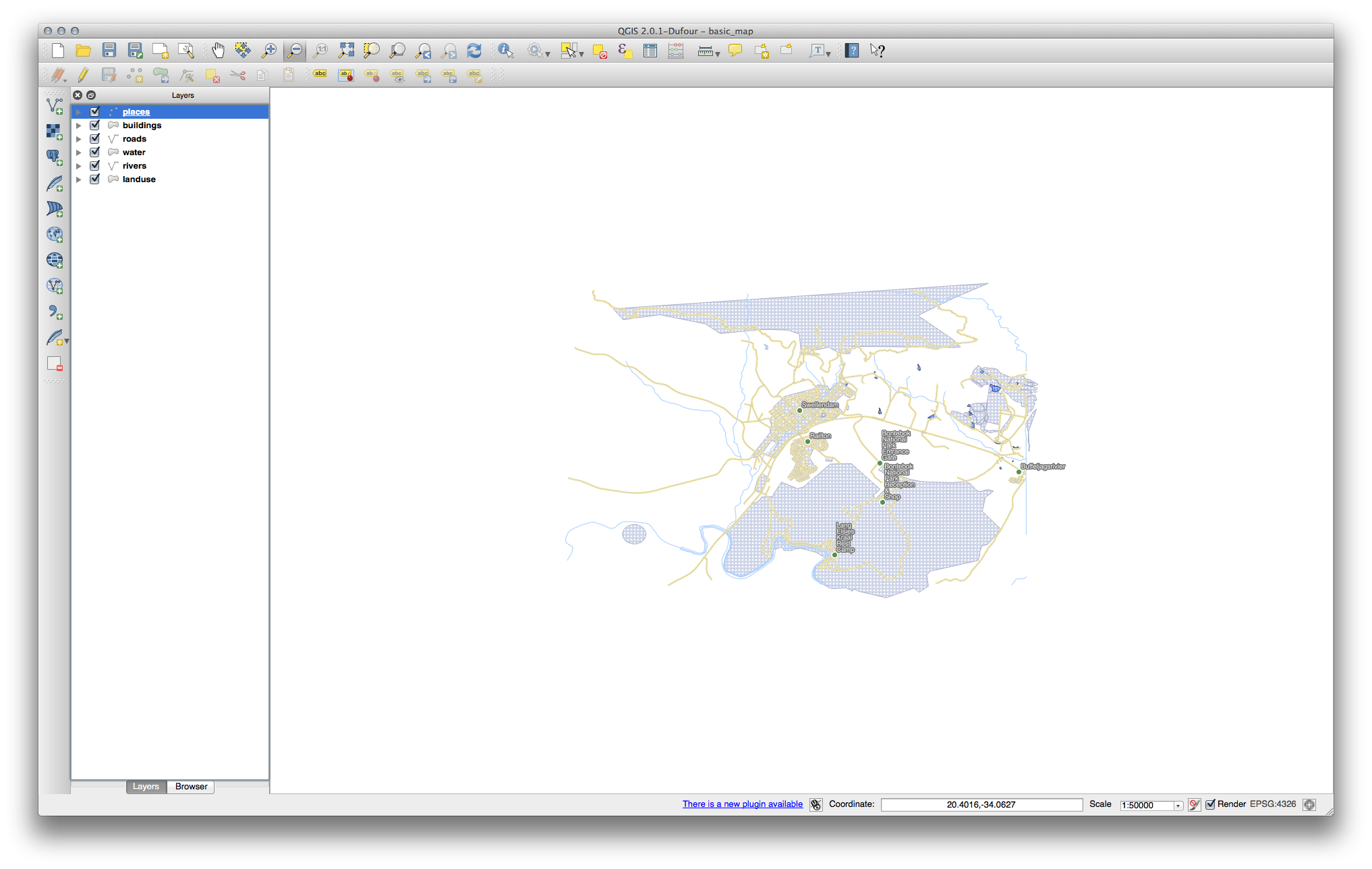Toggle the rivers layer checkbox
The image size is (1372, 869).
(95, 166)
